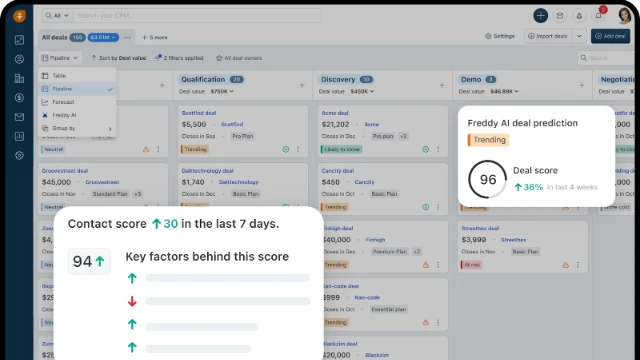Open the Acme deal more options menu
Viewport: 640px width, 360px height.
pyautogui.click(x=438, y=149)
